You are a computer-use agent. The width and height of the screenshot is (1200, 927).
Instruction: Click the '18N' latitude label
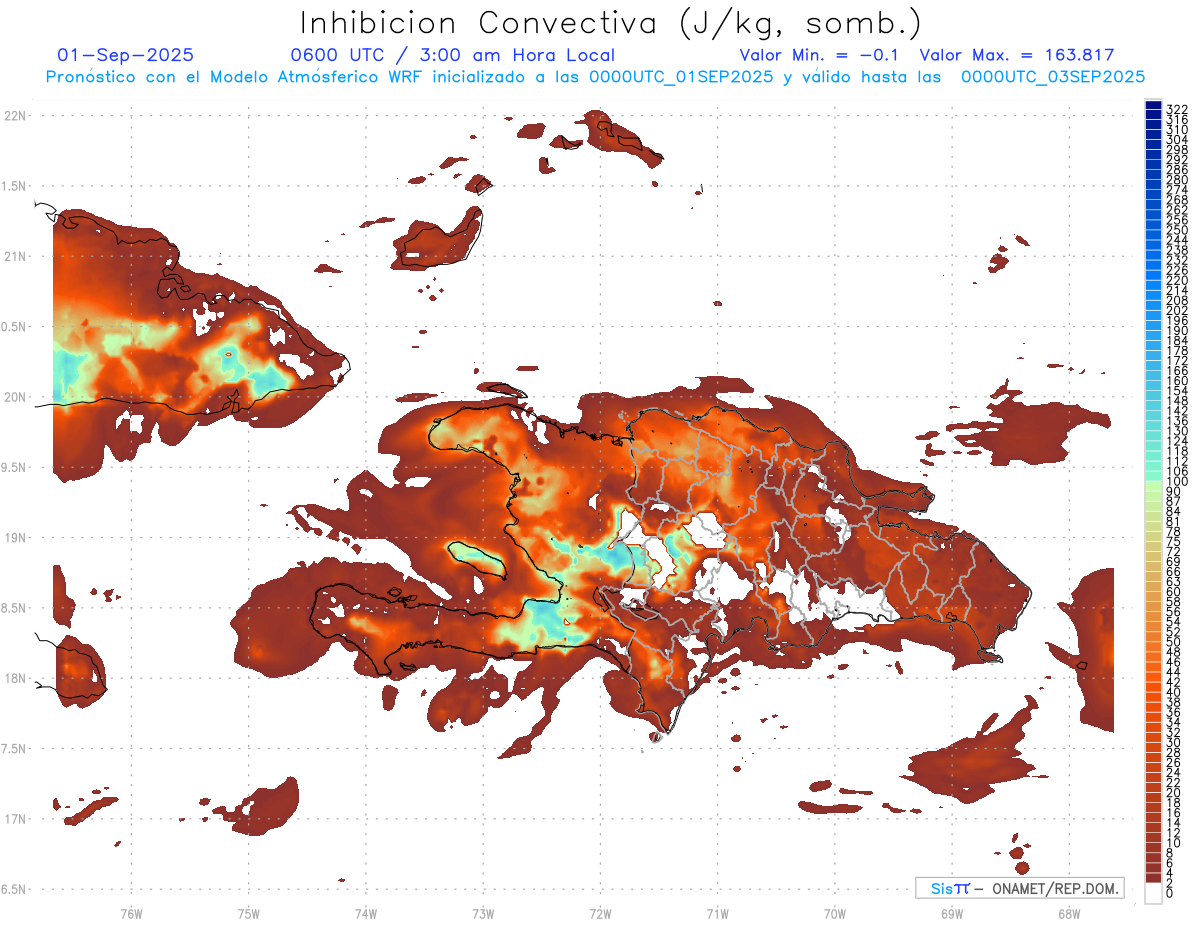(17, 678)
